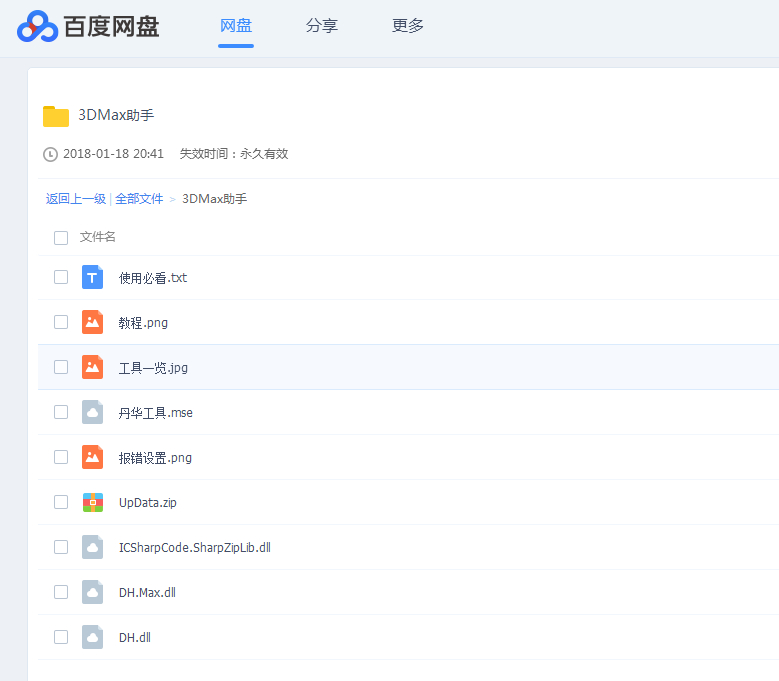Click the 失效时间:永久有效 expiry text

[234, 154]
